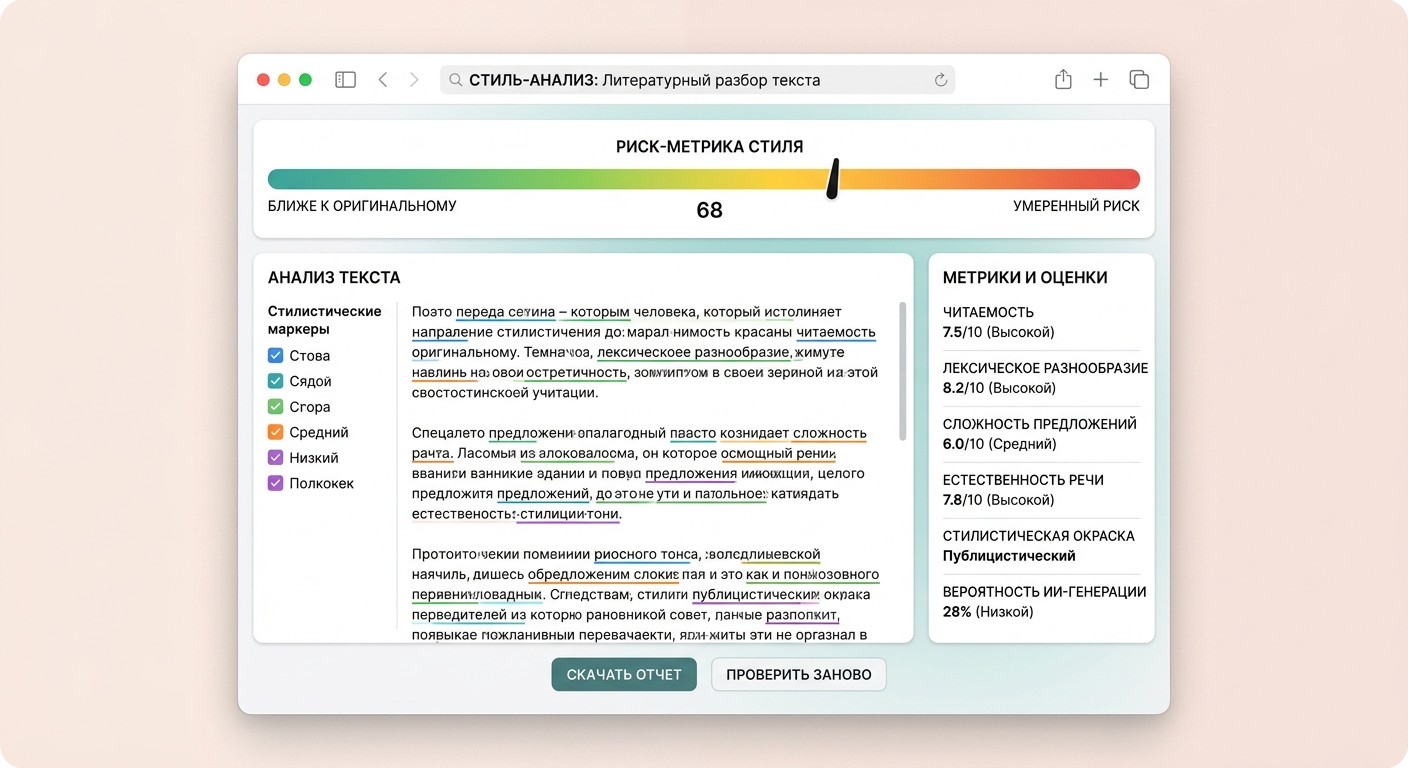Toggle the browser sidebar icon
The height and width of the screenshot is (768, 1408).
[345, 80]
